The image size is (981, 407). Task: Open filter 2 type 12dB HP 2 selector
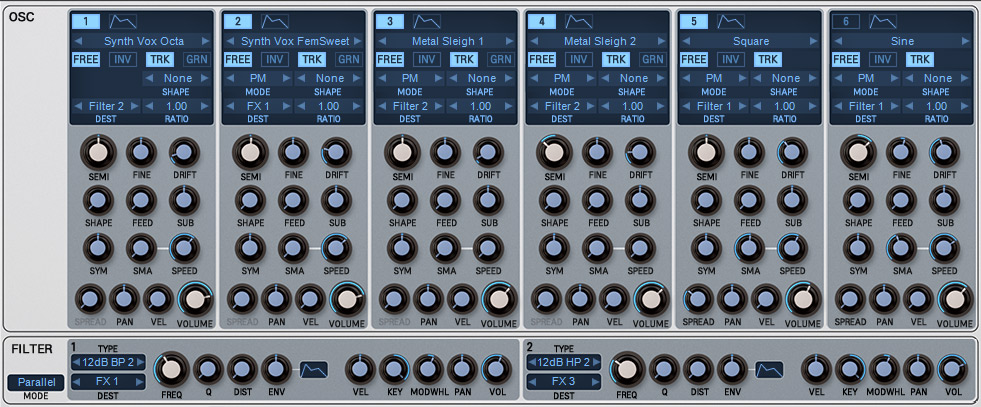coord(565,362)
